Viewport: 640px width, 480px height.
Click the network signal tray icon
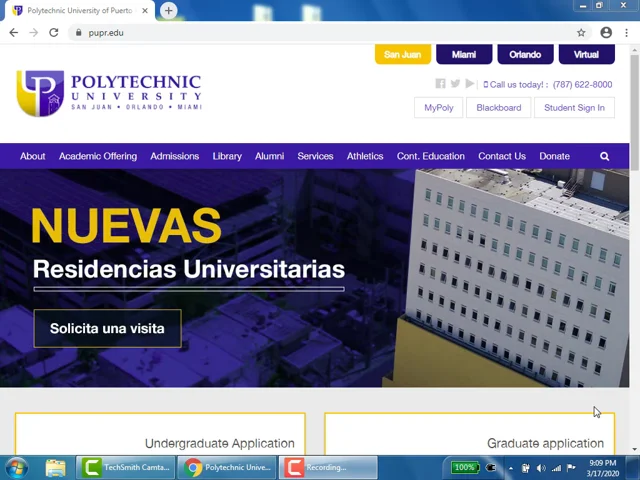click(x=556, y=468)
